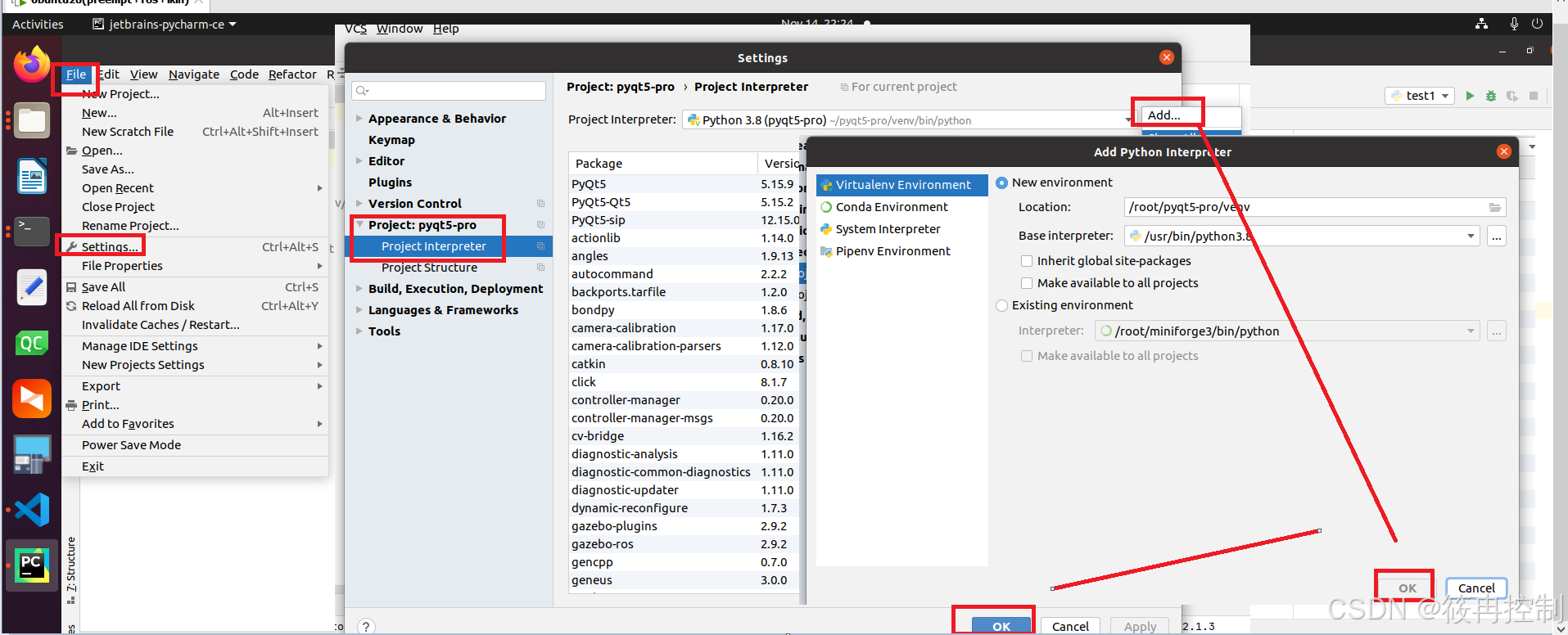The height and width of the screenshot is (635, 1568).
Task: Check Make available to all projects under New environment
Action: [1026, 283]
